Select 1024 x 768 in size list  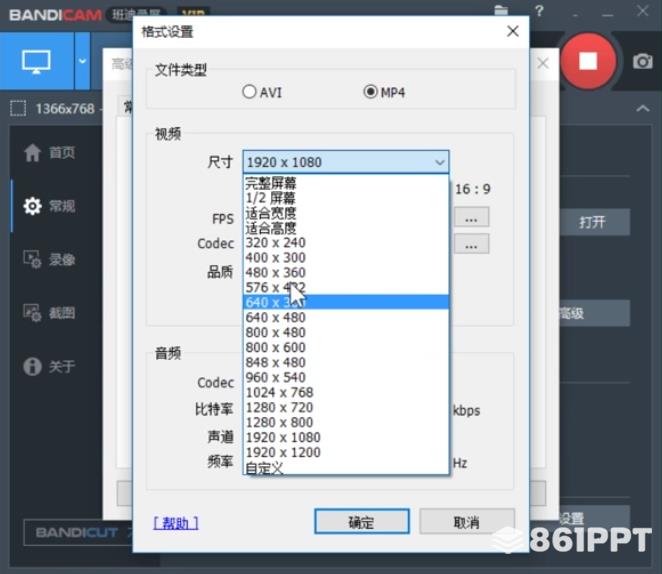(346, 393)
